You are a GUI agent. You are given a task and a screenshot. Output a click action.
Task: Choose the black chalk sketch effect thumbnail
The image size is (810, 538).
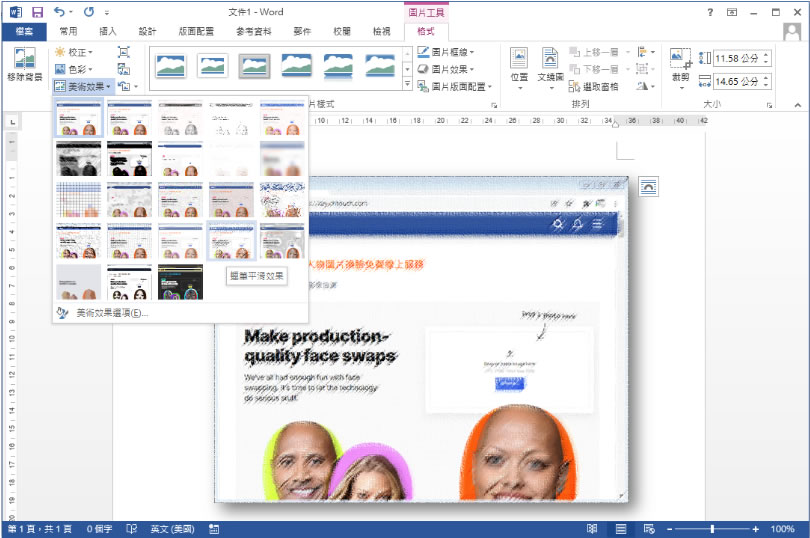tap(79, 159)
